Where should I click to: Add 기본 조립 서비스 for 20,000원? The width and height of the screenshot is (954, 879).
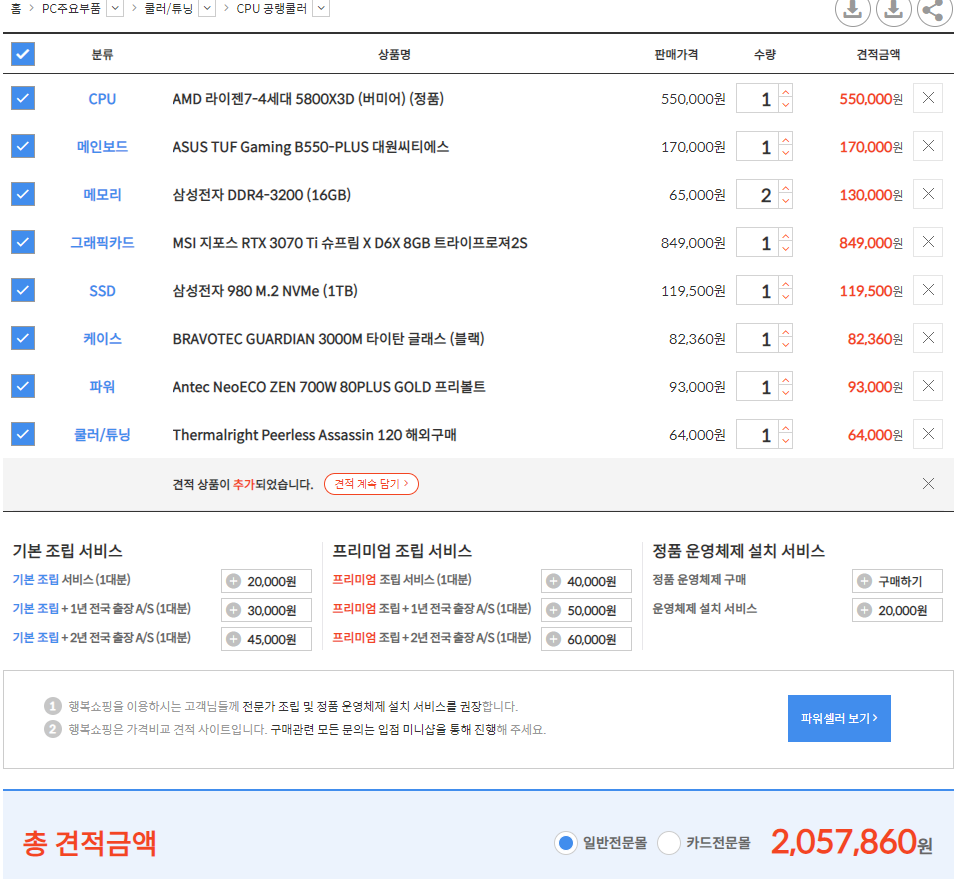point(266,581)
